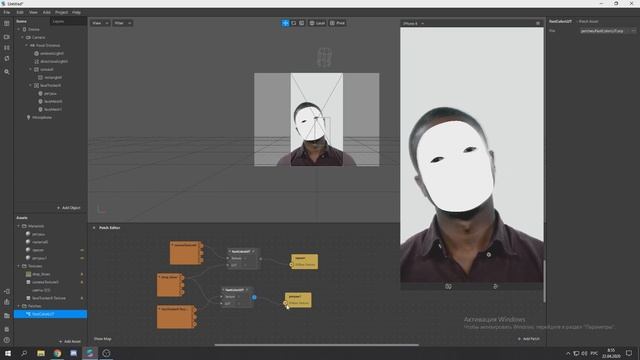
Task: Open the View dropdown in the viewport
Action: pos(100,23)
